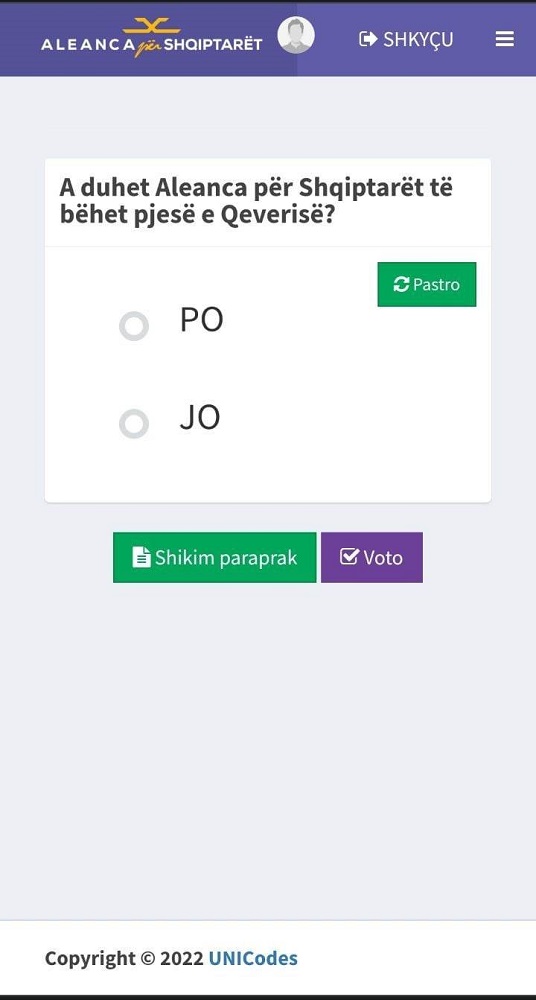Open the UNICodes link in the footer

(x=253, y=959)
